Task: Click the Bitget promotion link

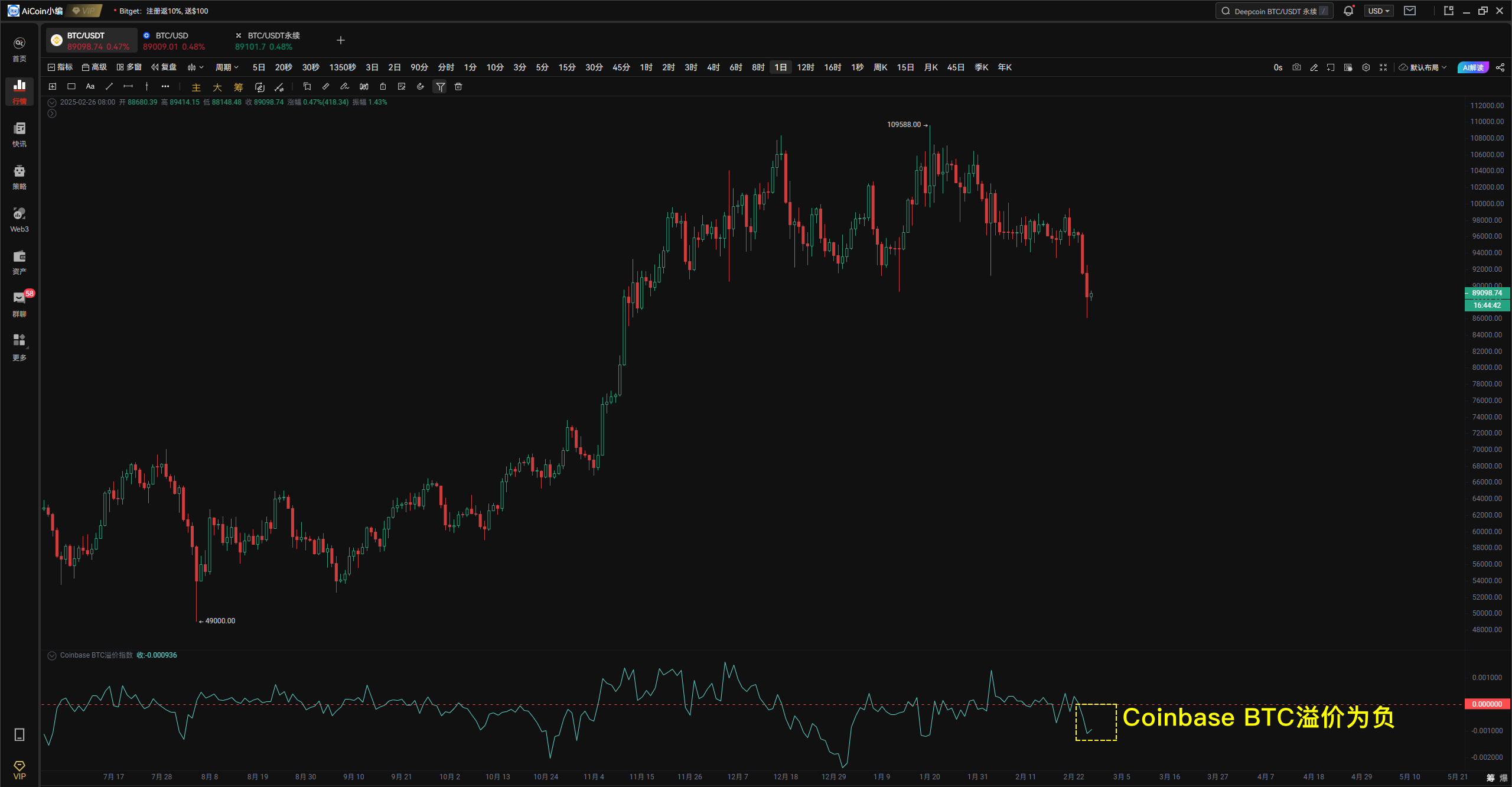Action: coord(164,11)
